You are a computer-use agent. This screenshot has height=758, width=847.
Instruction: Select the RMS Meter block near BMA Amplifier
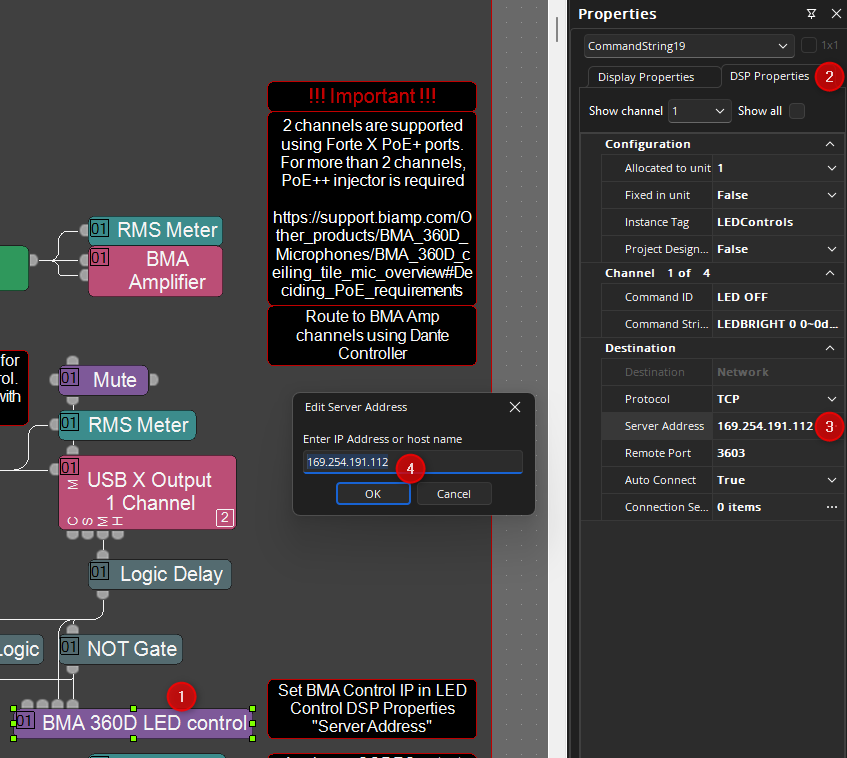coord(156,230)
